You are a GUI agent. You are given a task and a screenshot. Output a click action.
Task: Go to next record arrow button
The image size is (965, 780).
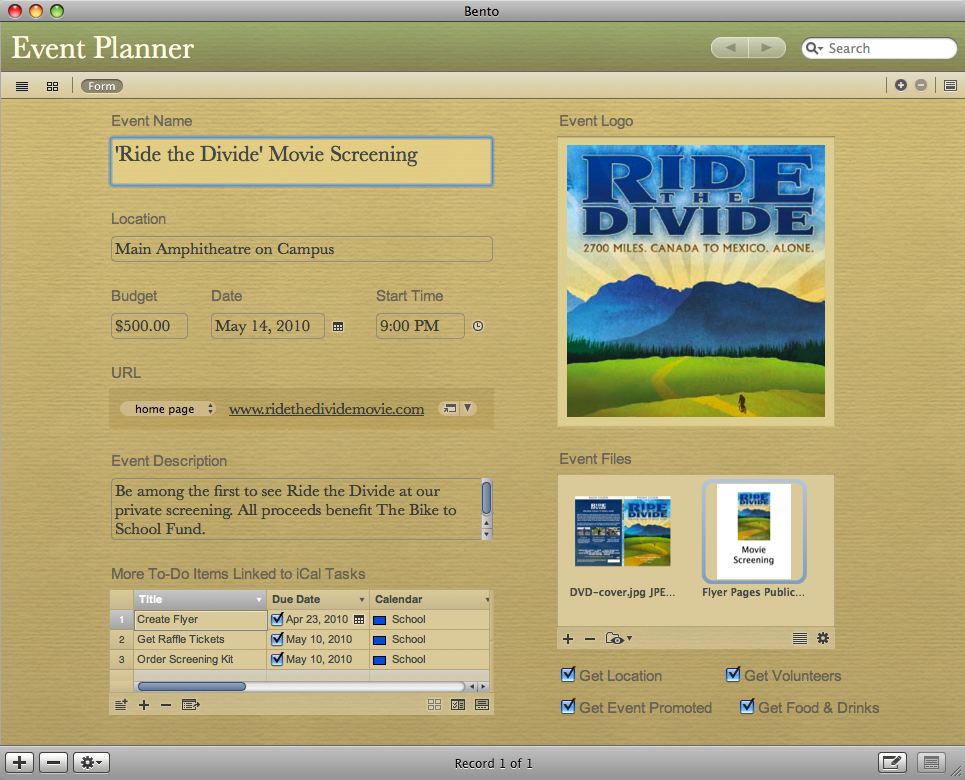(x=765, y=48)
